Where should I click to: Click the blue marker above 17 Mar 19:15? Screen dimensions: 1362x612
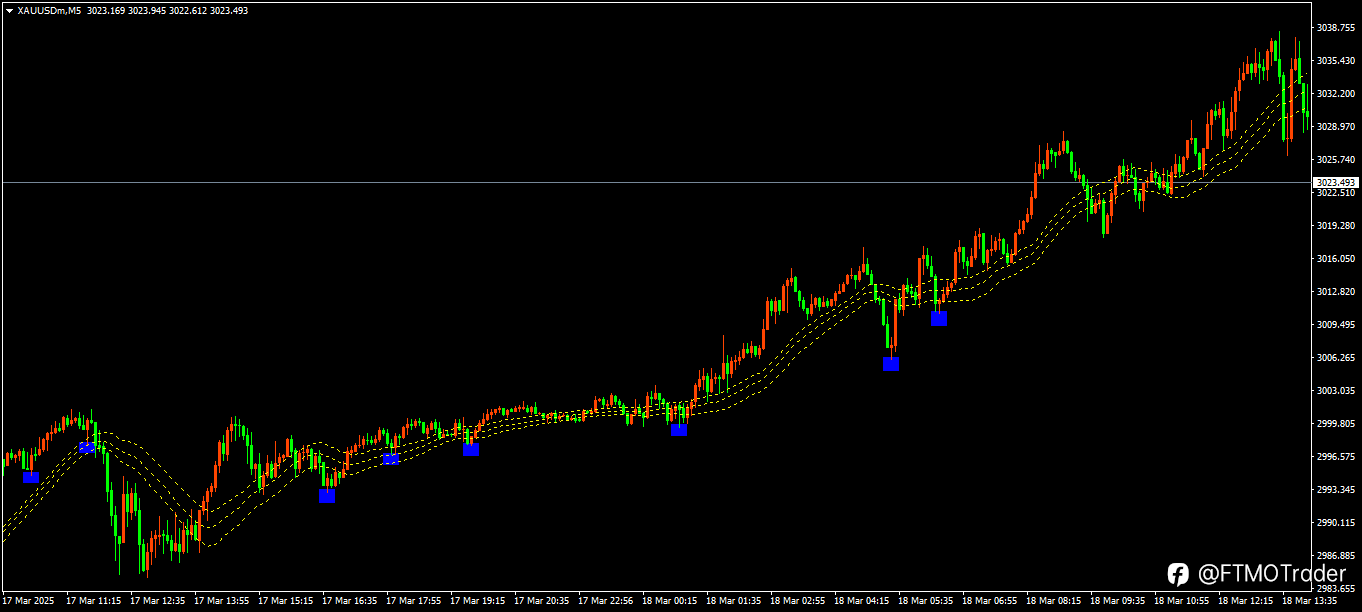pos(471,449)
